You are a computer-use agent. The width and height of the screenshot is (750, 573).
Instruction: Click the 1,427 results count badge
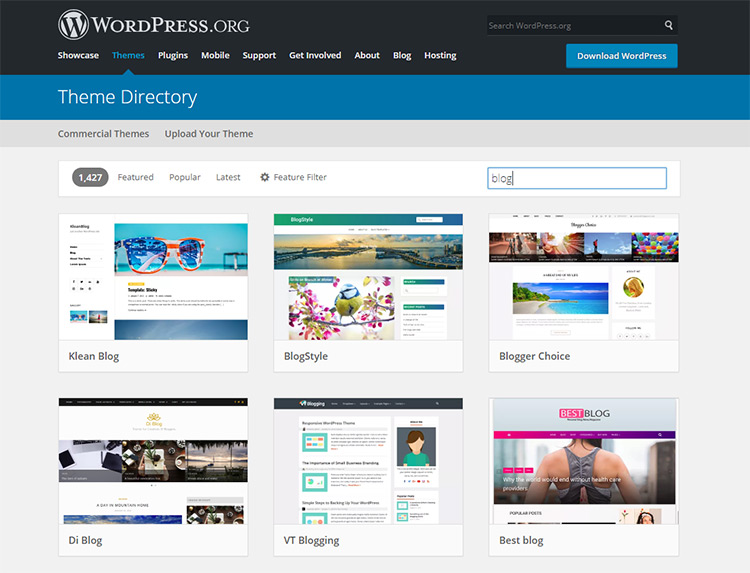(x=90, y=177)
